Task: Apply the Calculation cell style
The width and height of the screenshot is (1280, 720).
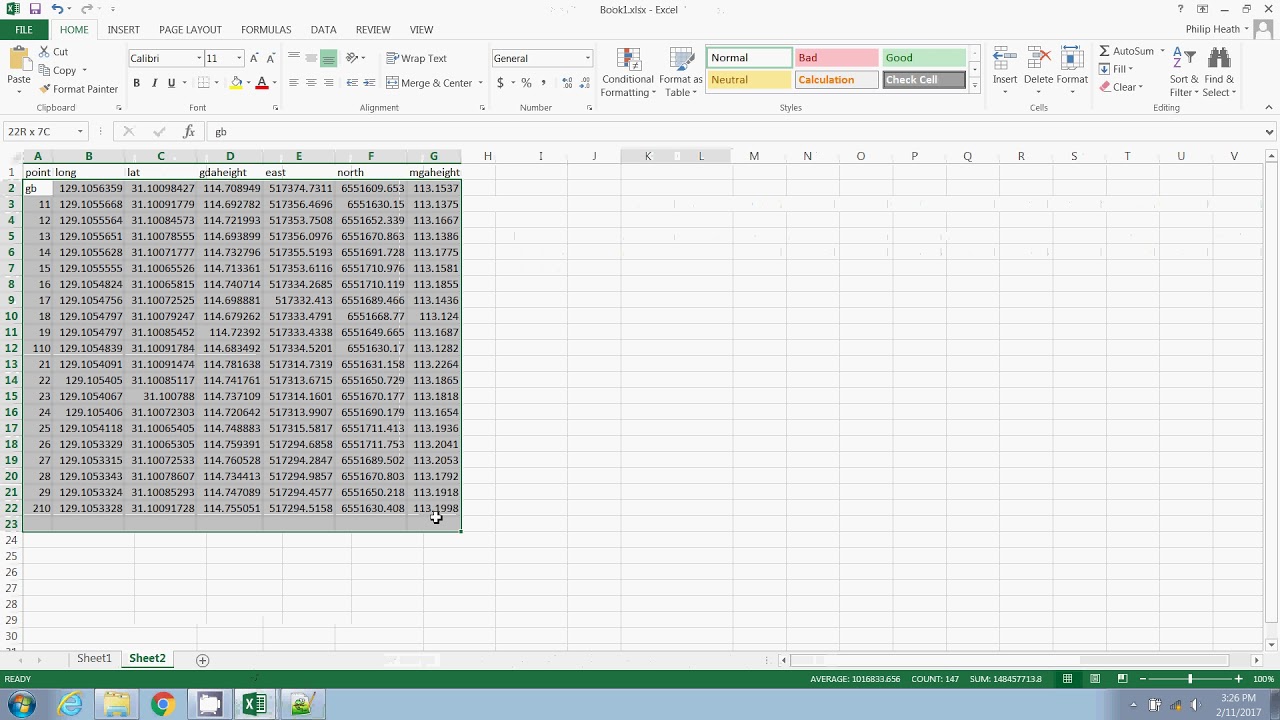Action: pos(836,80)
